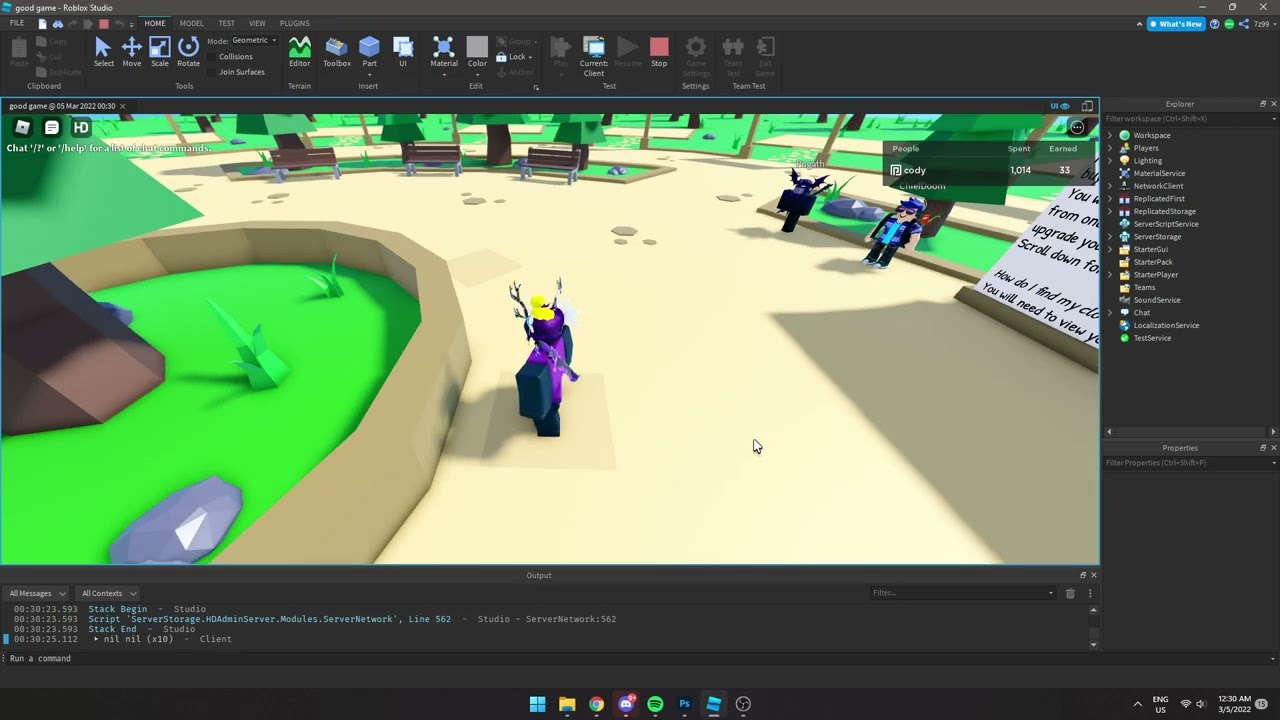Click the Roblox menu logo in game view
This screenshot has height=720, width=1280.
(22, 127)
